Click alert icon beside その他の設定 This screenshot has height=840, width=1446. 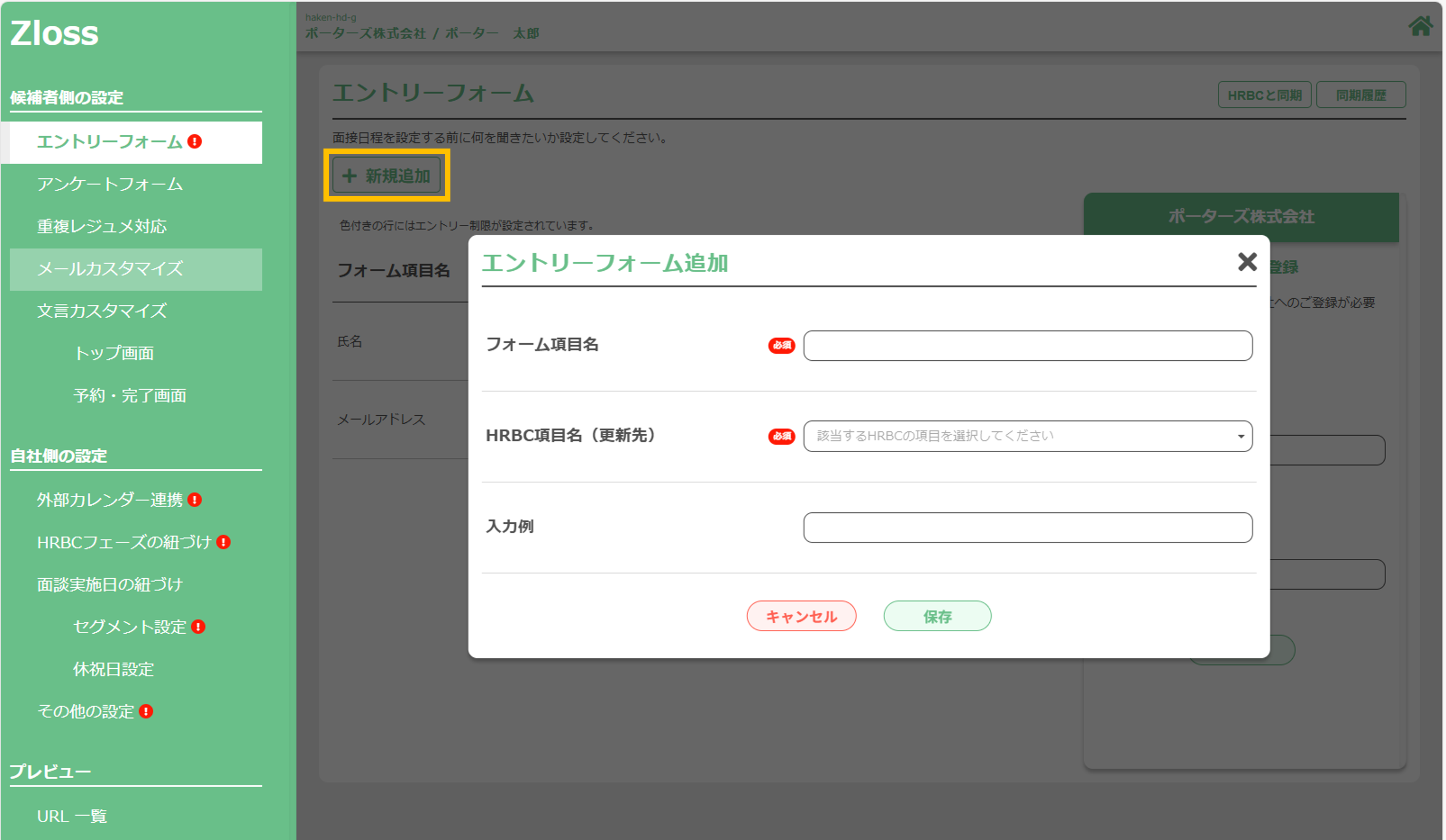[x=146, y=712]
